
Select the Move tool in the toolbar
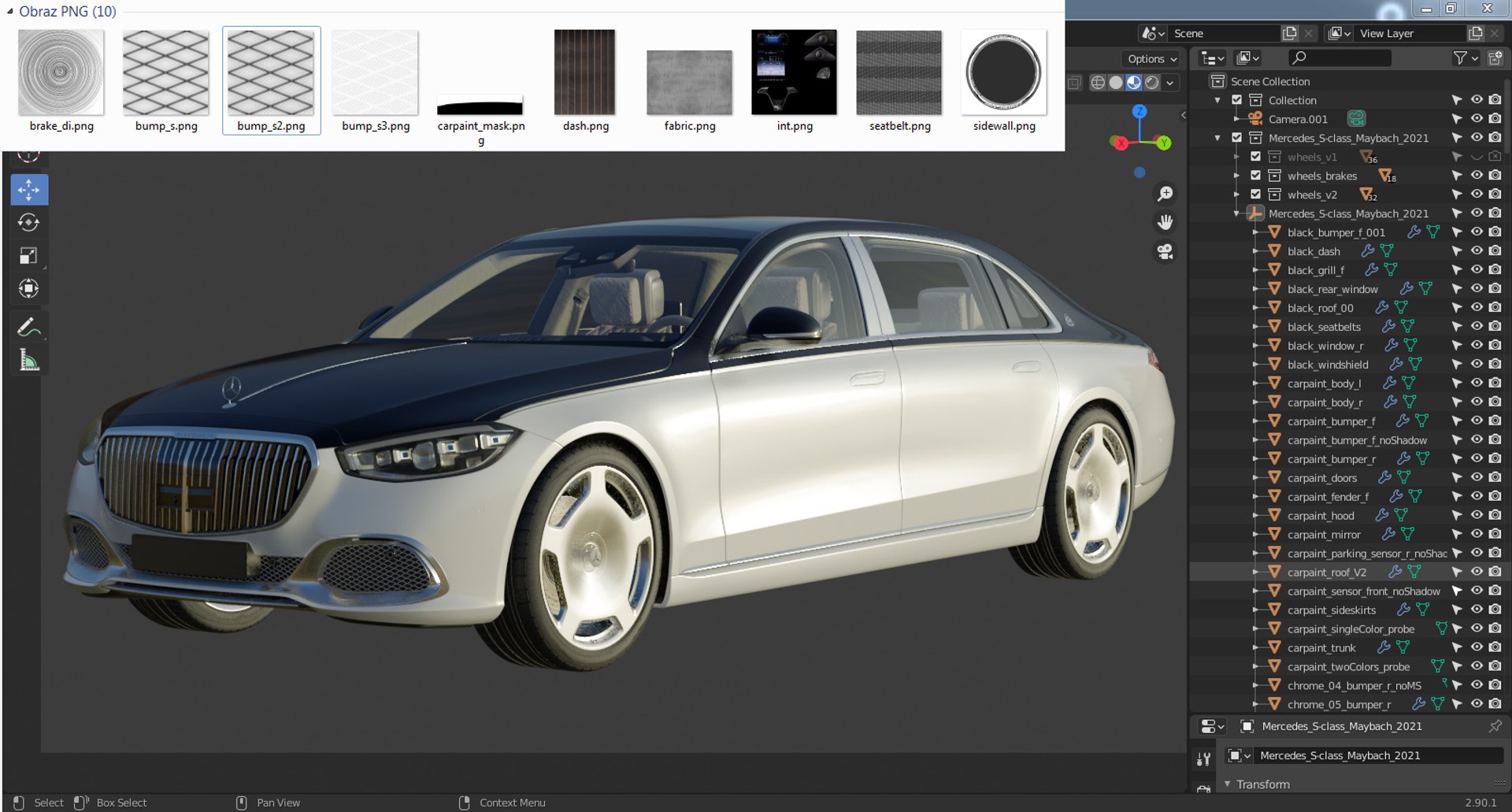(29, 190)
